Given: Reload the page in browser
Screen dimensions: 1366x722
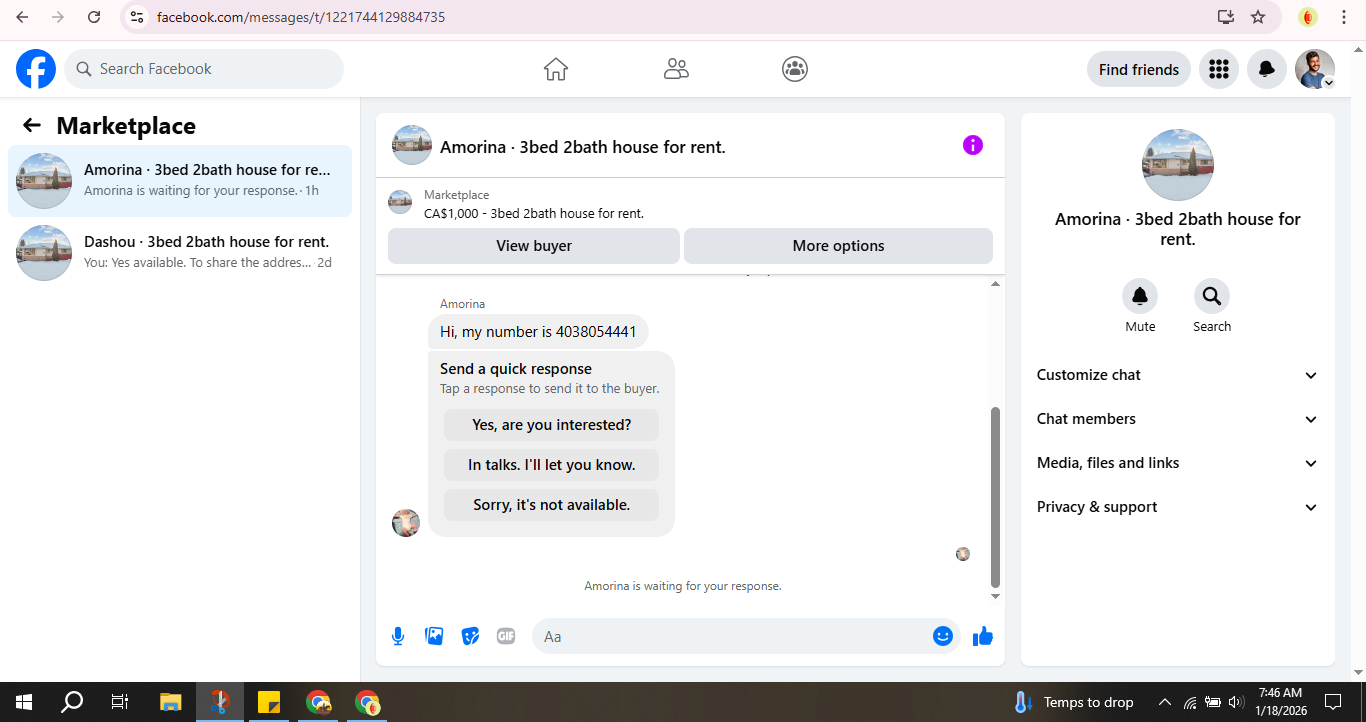Looking at the screenshot, I should [94, 17].
